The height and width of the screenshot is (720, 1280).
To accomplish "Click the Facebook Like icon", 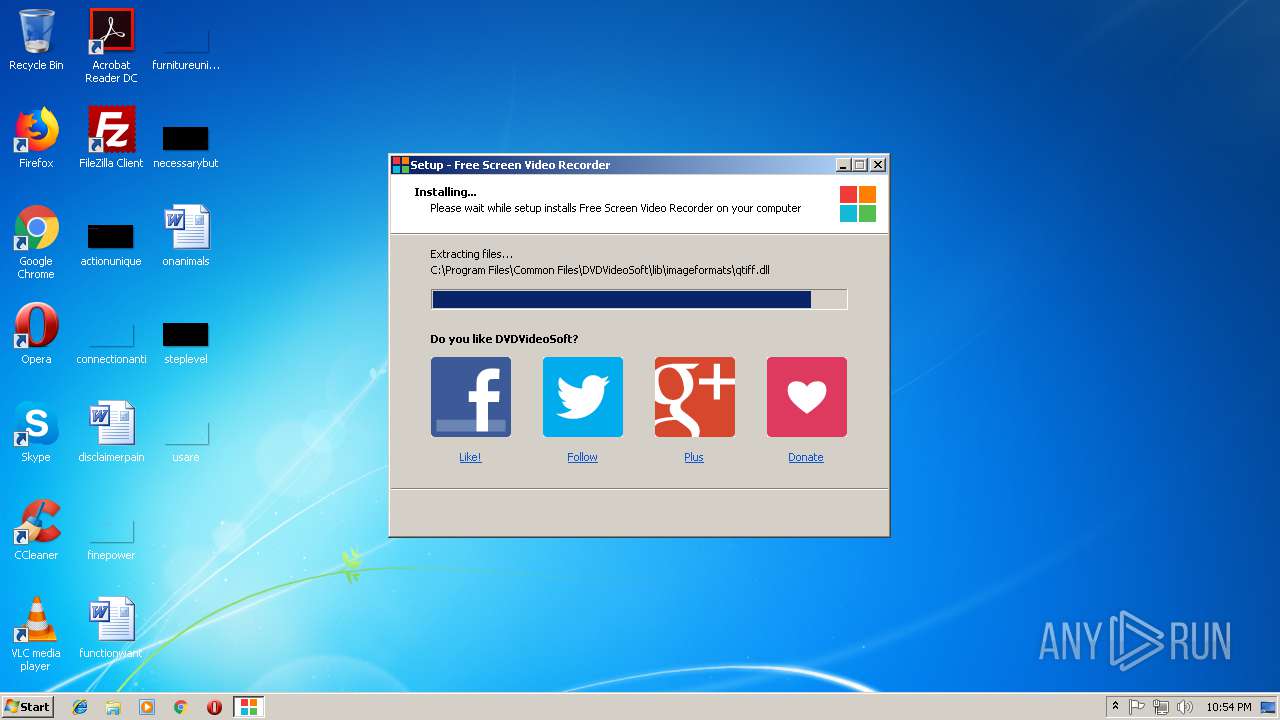I will [470, 397].
